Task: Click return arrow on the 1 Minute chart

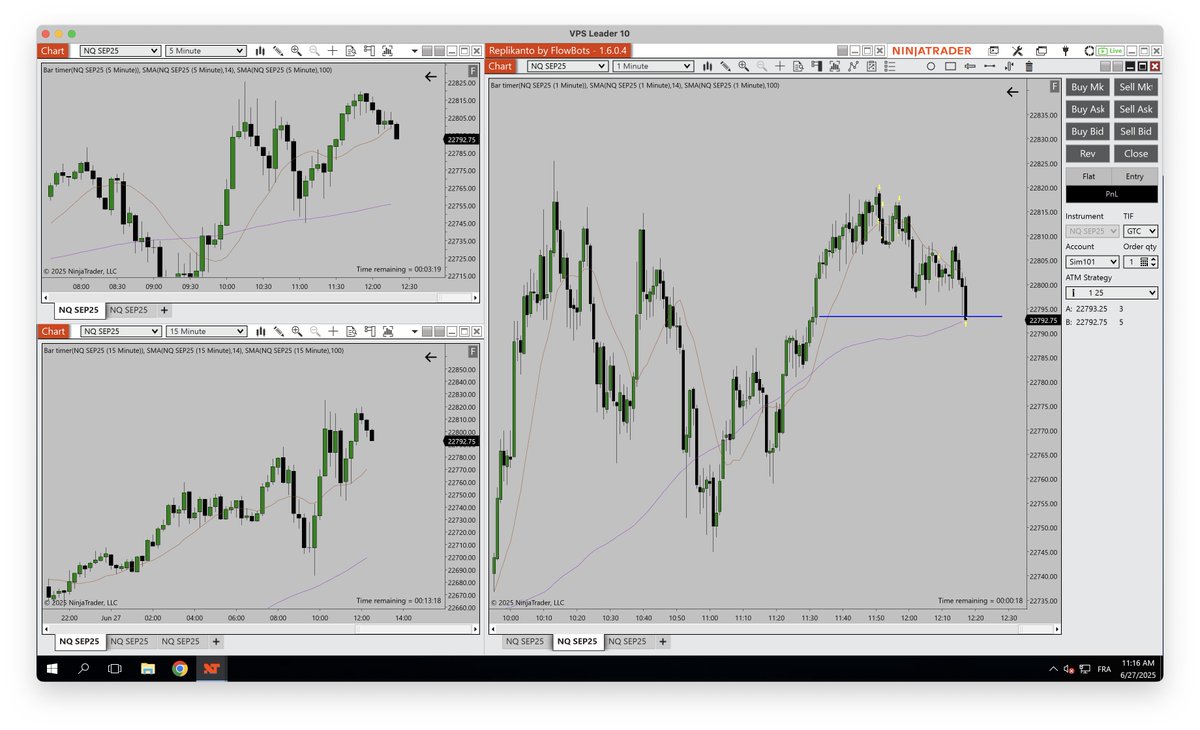Action: [1012, 91]
